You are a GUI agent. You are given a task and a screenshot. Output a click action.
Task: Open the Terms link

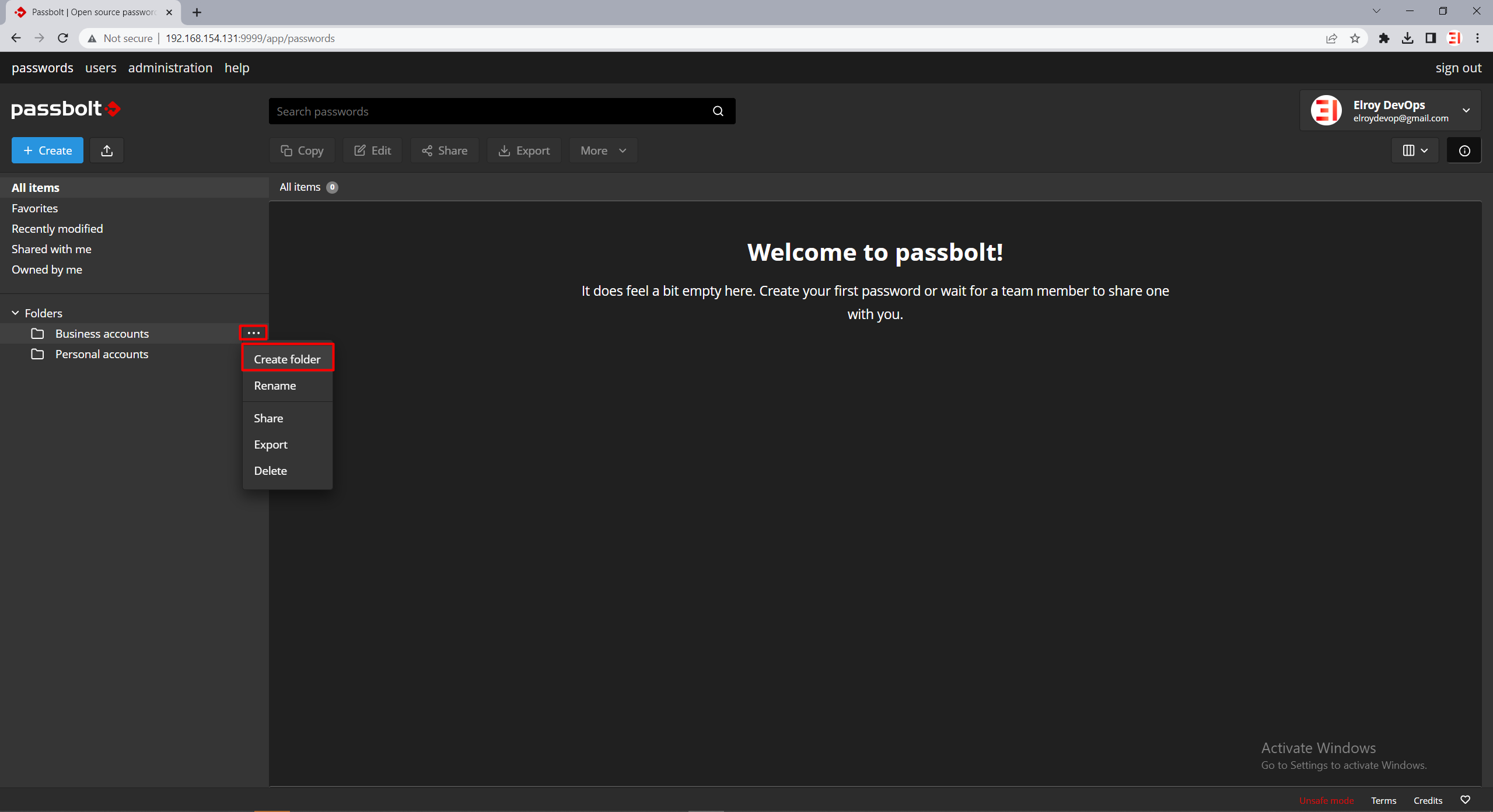click(1383, 800)
